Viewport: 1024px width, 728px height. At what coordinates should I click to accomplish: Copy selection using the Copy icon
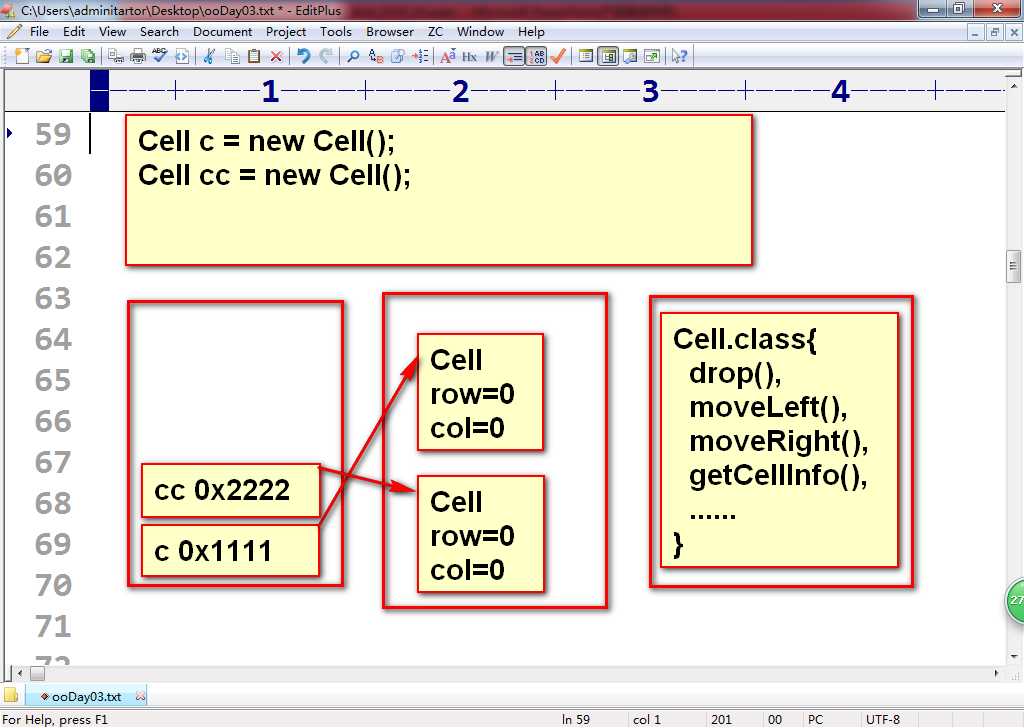click(x=232, y=57)
